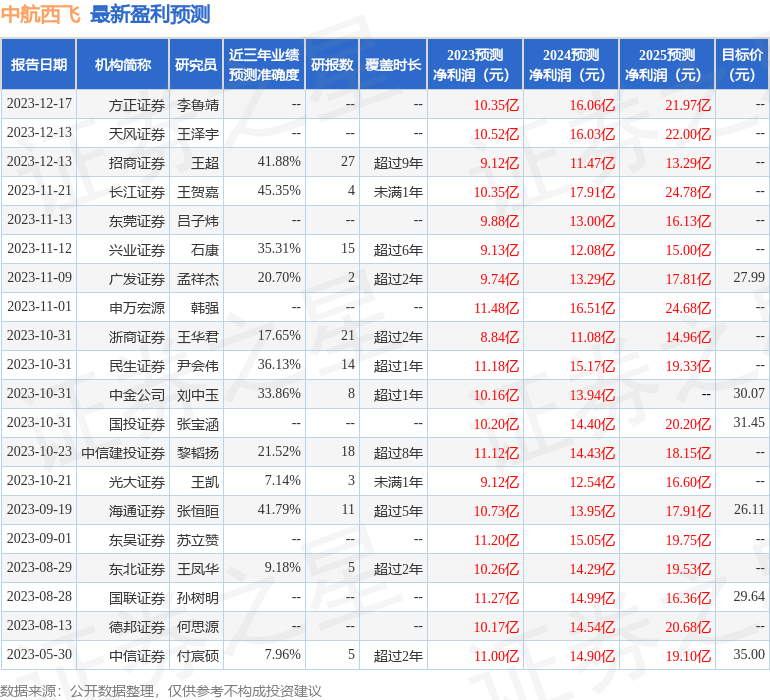Click researcher name 张恒晅

point(198,511)
